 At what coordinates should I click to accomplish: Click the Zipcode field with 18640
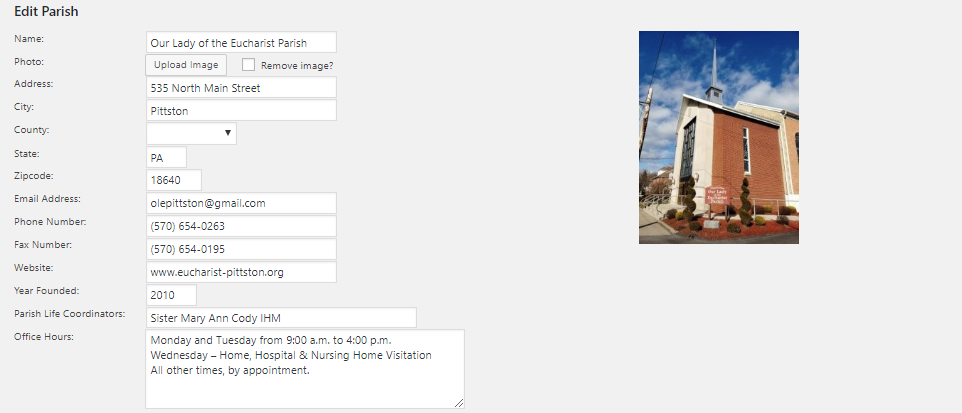[174, 180]
